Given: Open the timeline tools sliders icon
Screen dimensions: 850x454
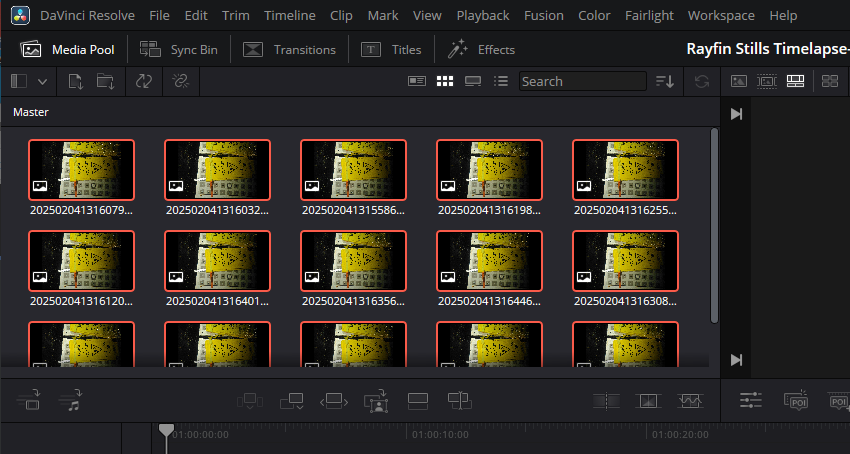Looking at the screenshot, I should pos(750,401).
